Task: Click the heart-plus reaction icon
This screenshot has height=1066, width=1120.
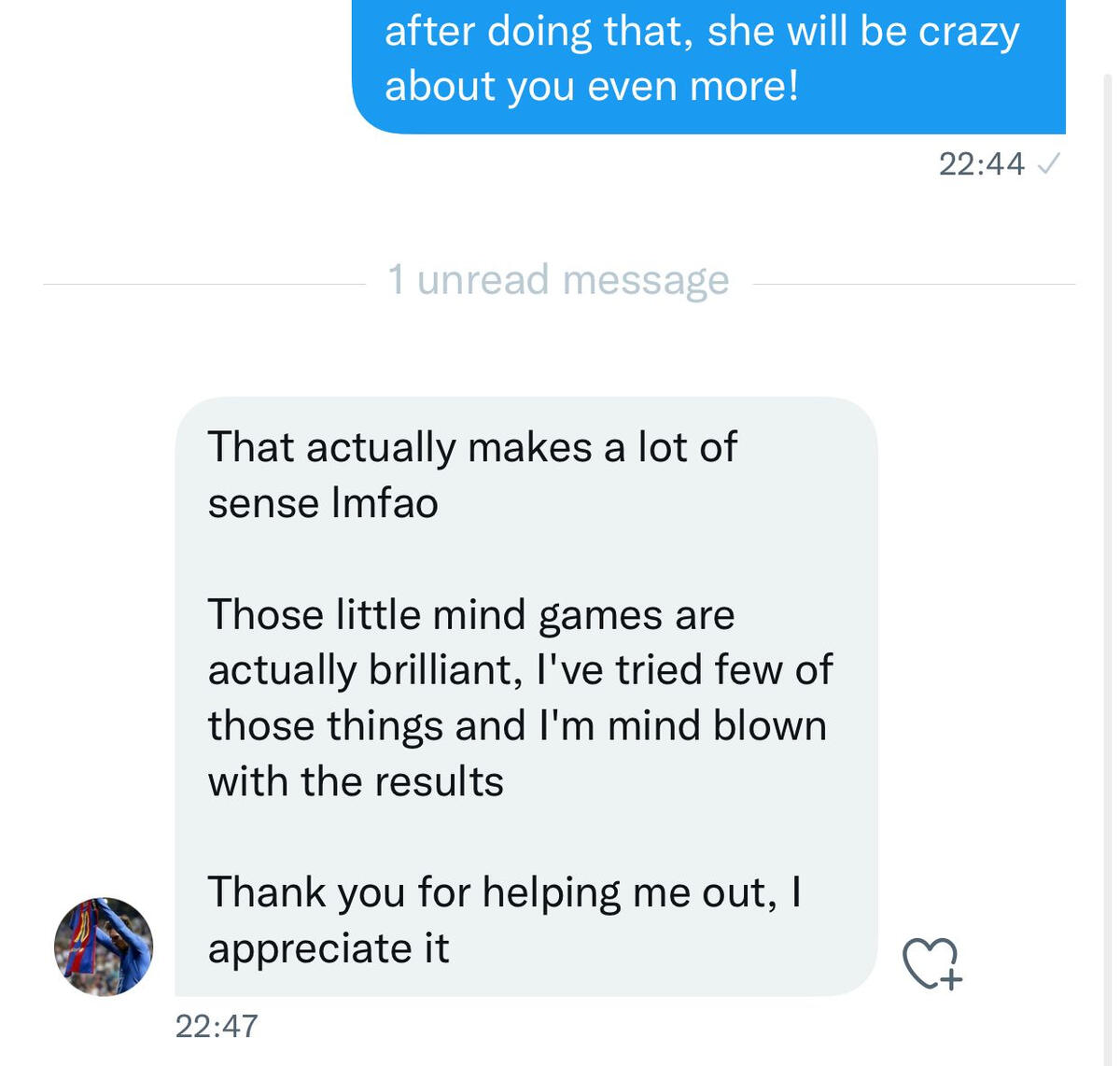Action: [931, 962]
